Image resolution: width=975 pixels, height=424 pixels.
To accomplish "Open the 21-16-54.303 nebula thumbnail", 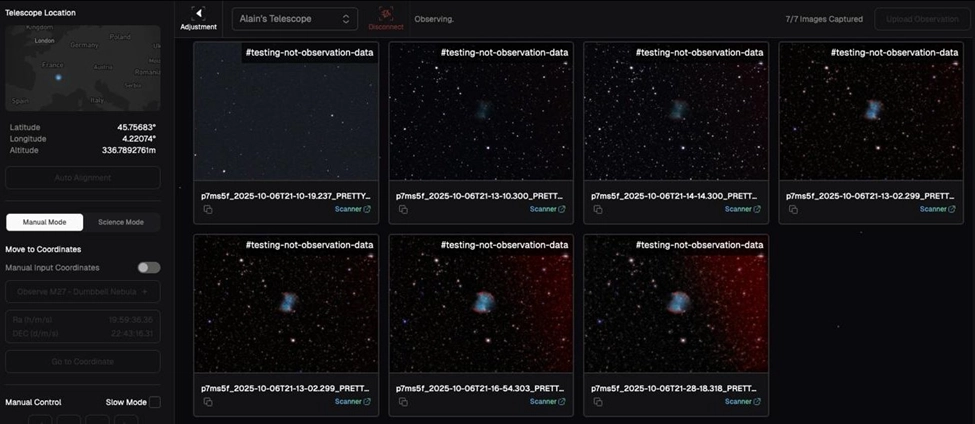I will 481,303.
